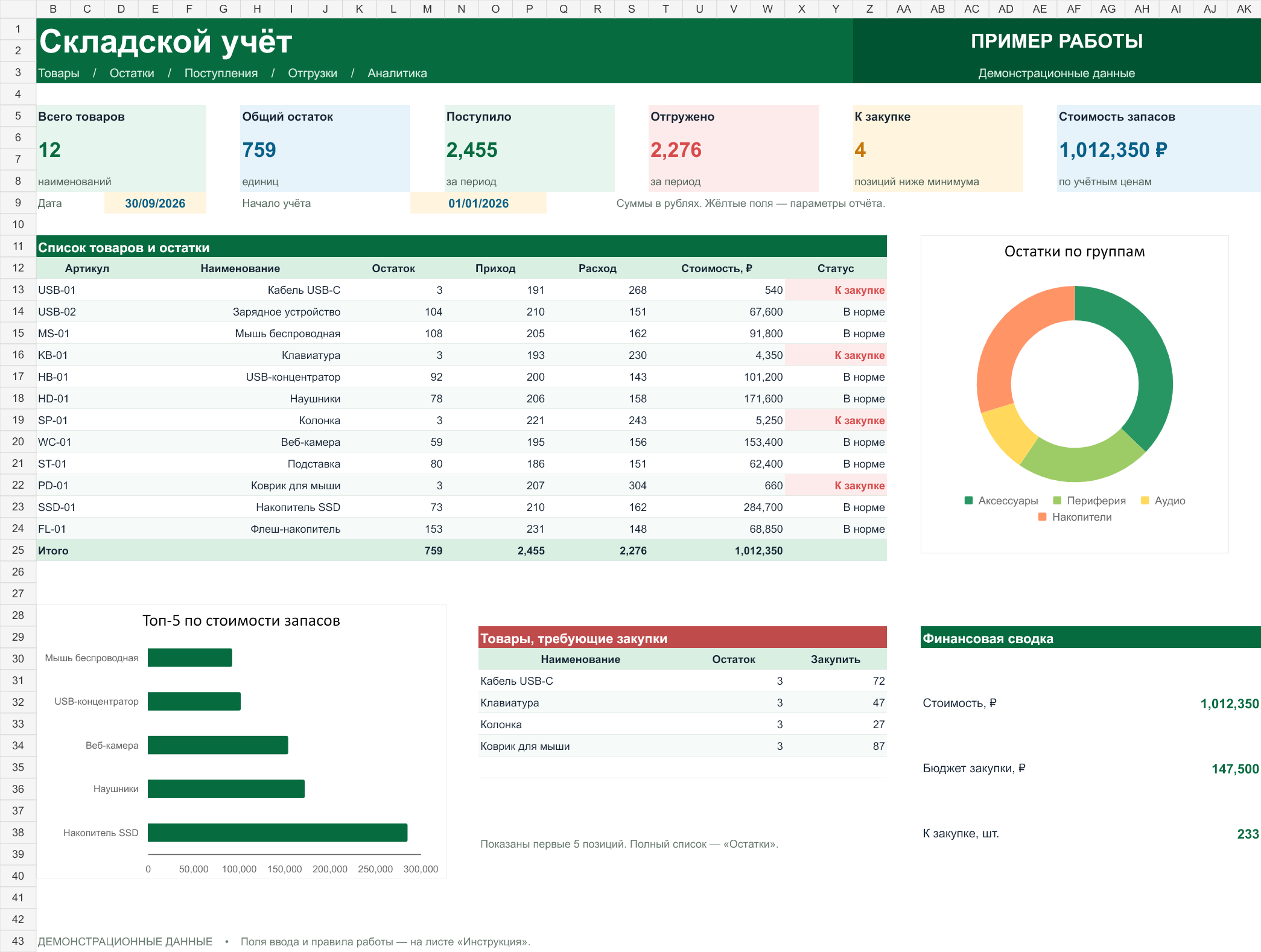1261x952 pixels.
Task: Open the Аналитика navigation link
Action: 397,73
